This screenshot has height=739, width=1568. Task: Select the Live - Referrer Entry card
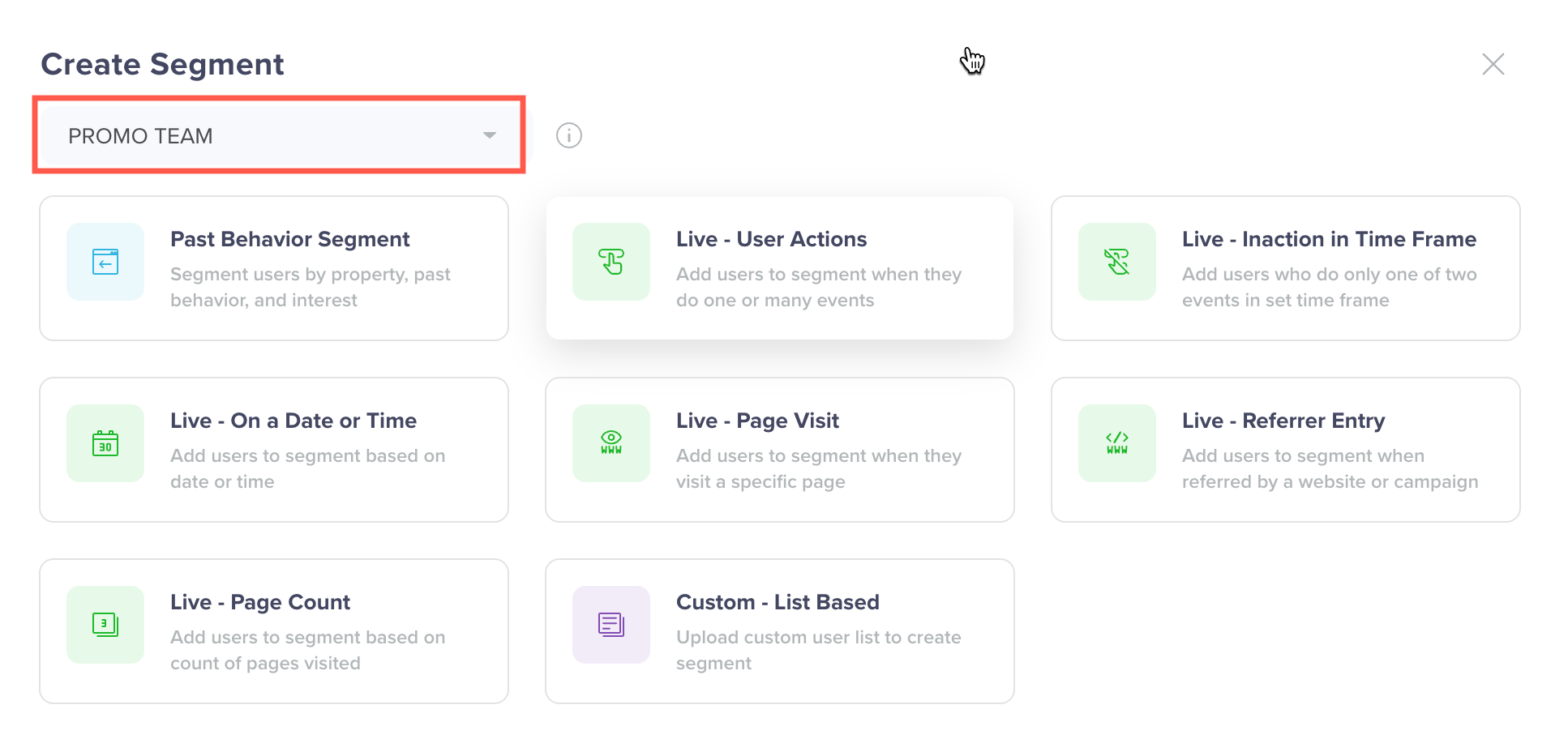pos(1285,450)
